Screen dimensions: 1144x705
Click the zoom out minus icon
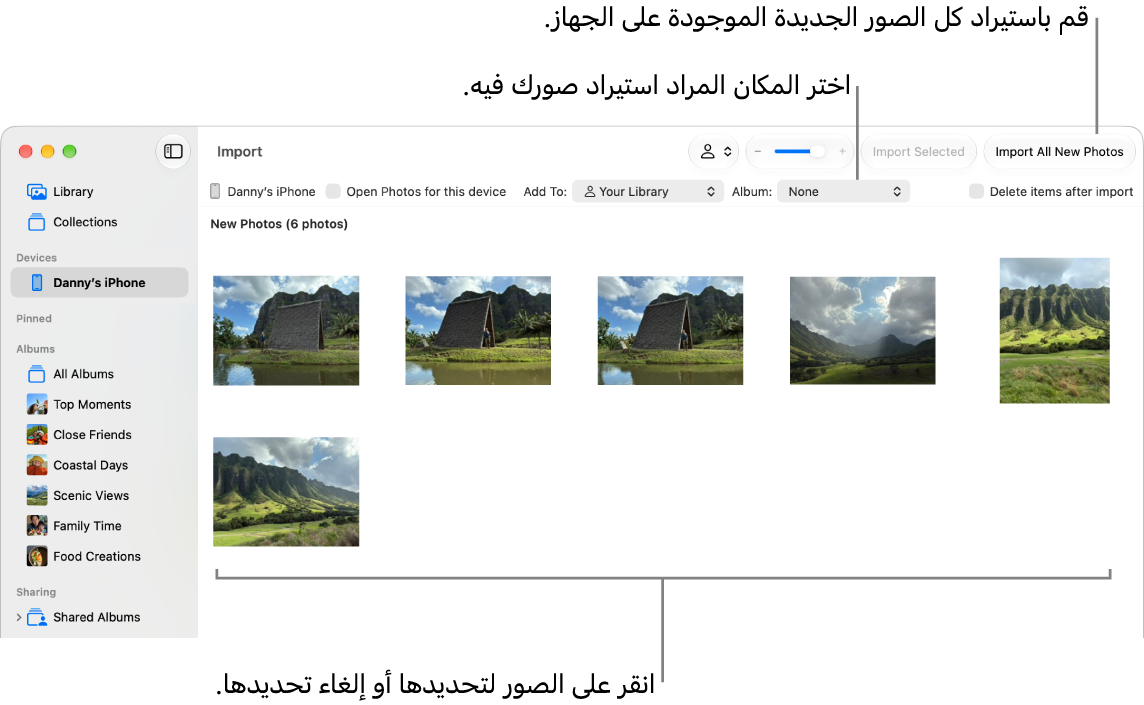coord(758,151)
